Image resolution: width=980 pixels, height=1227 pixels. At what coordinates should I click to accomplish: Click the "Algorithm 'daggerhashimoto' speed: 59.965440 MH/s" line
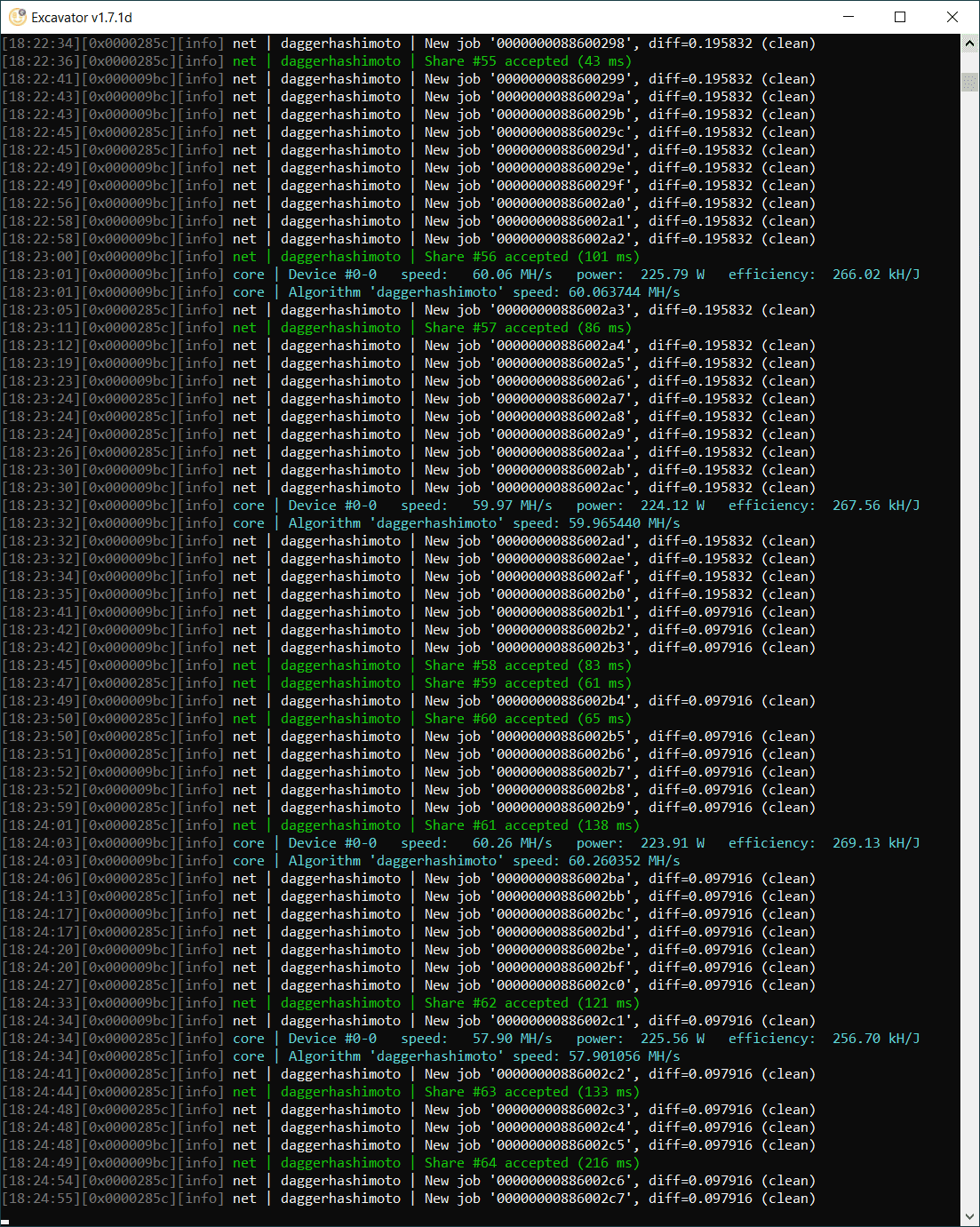(483, 523)
